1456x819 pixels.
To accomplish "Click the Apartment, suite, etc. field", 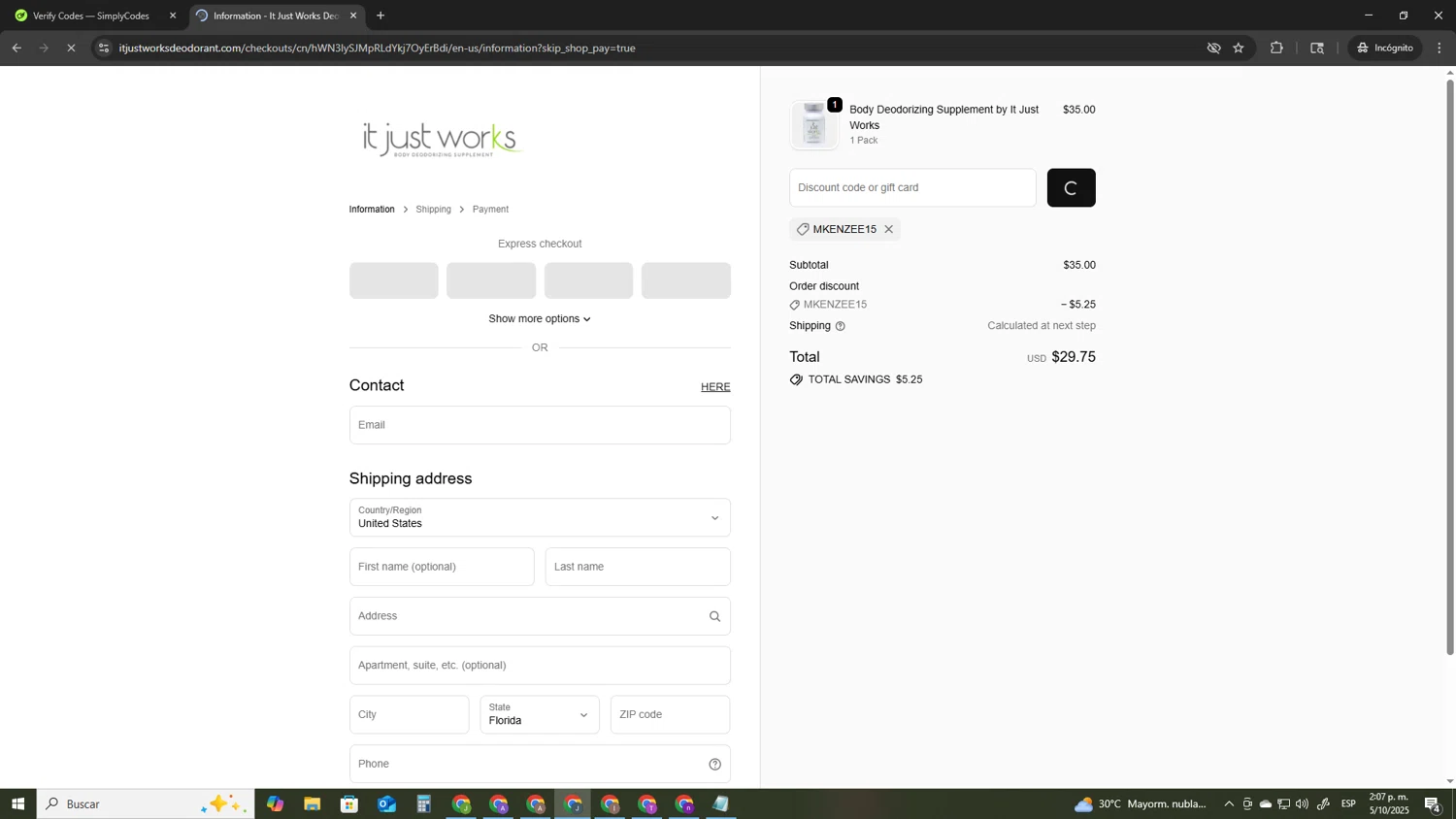I will pos(540,666).
